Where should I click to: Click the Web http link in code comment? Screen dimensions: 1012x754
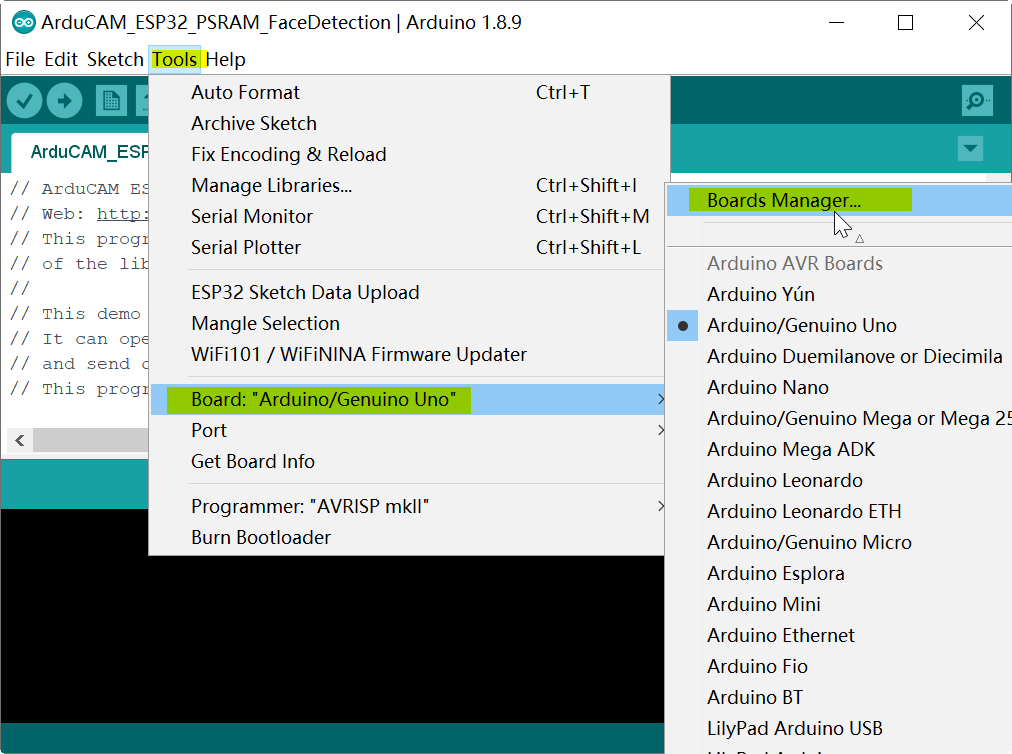tap(123, 214)
